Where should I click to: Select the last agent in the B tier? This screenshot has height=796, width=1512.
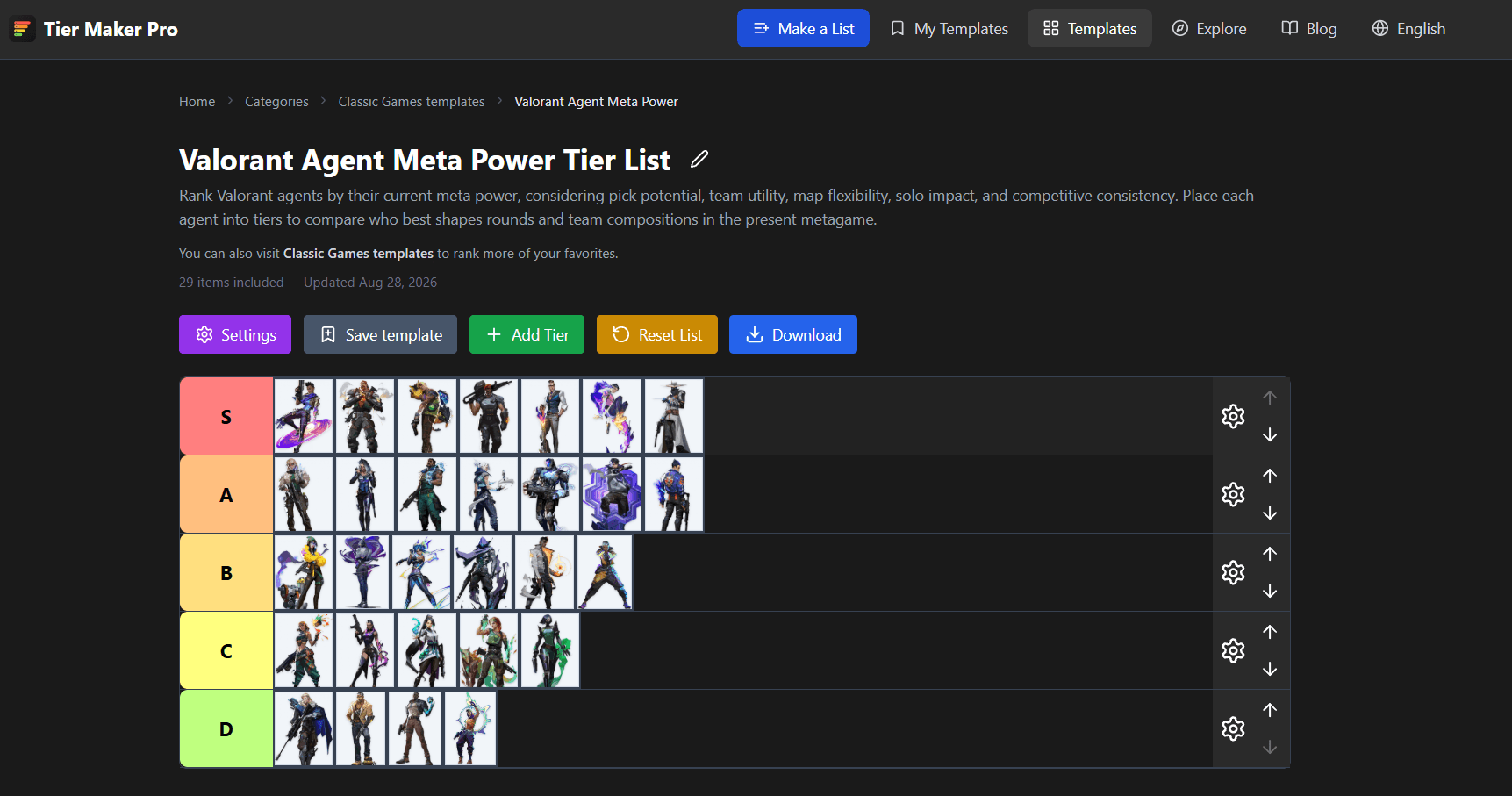[605, 572]
